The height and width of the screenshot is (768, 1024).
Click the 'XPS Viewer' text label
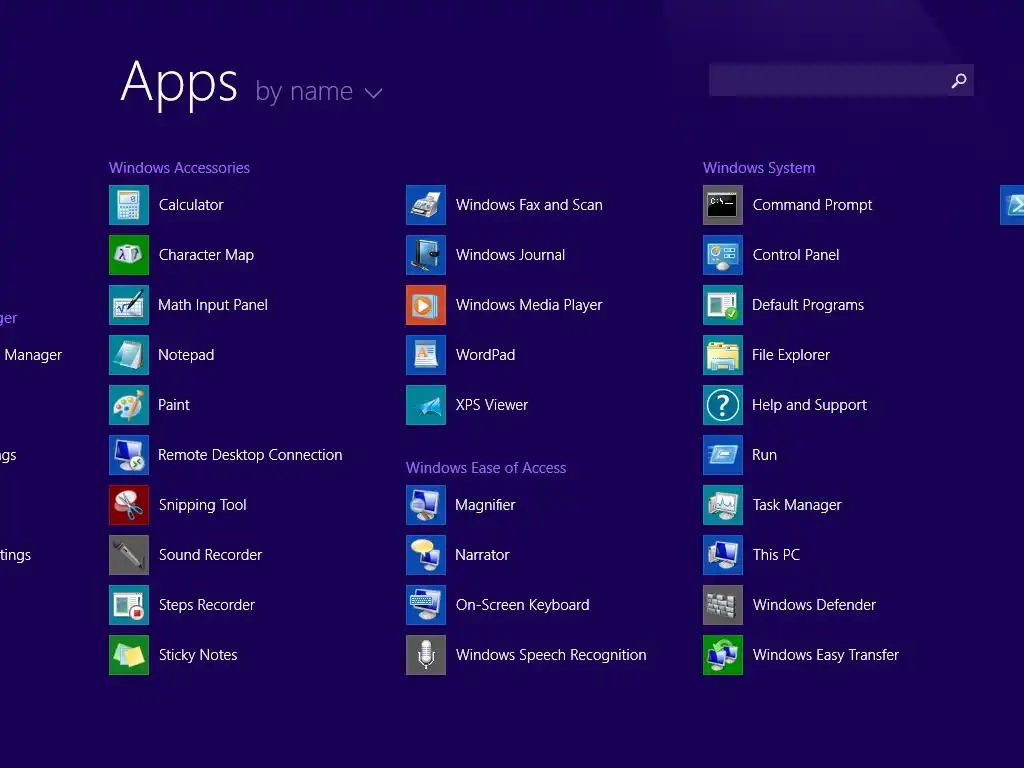492,405
